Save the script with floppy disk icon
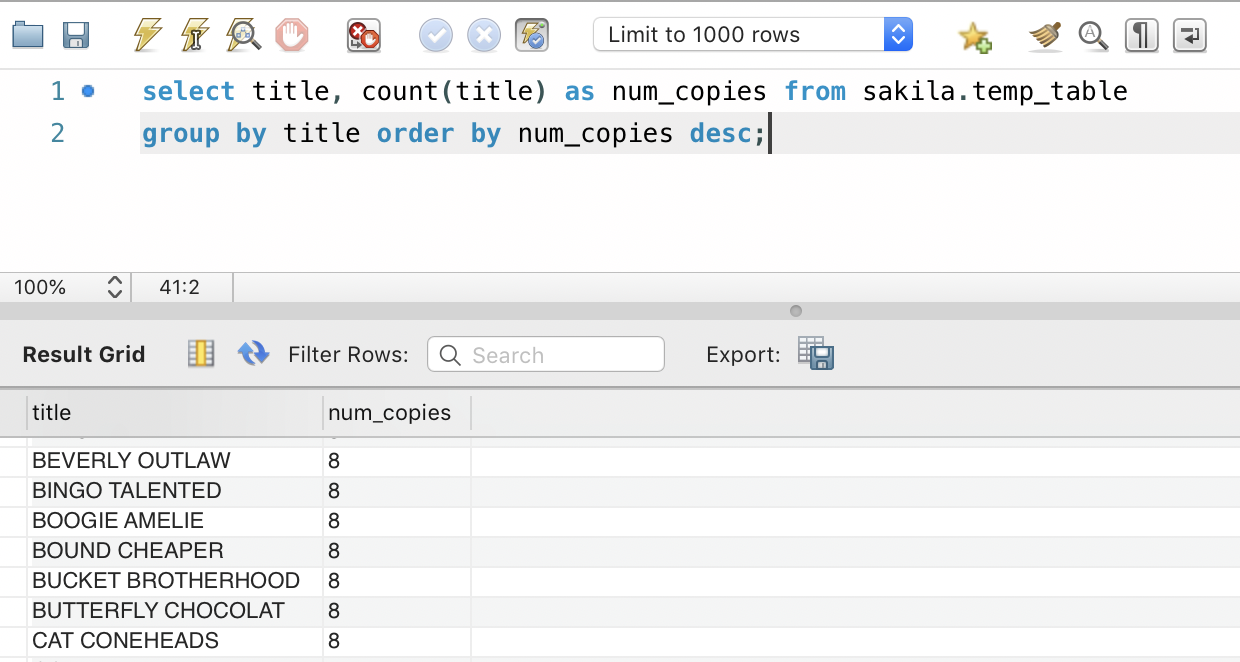 click(x=76, y=36)
